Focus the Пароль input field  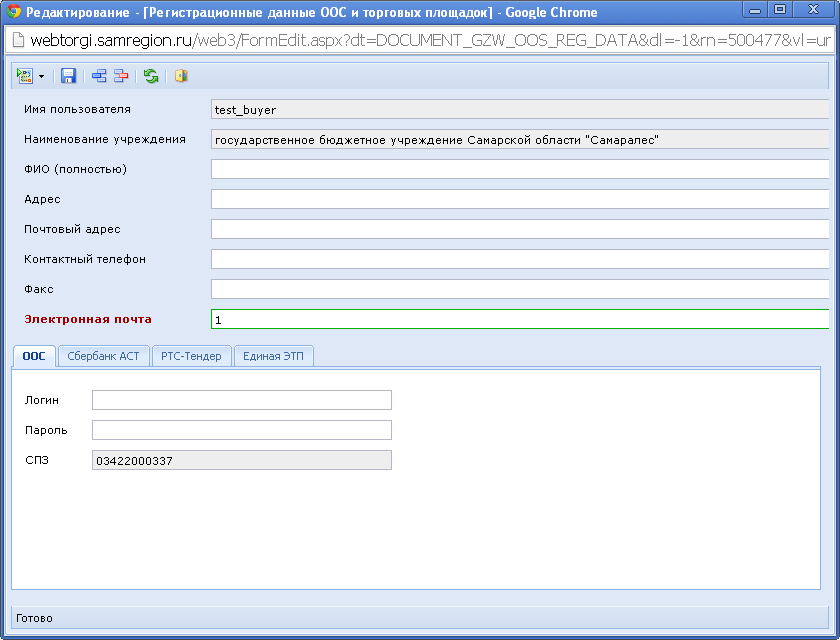[241, 430]
